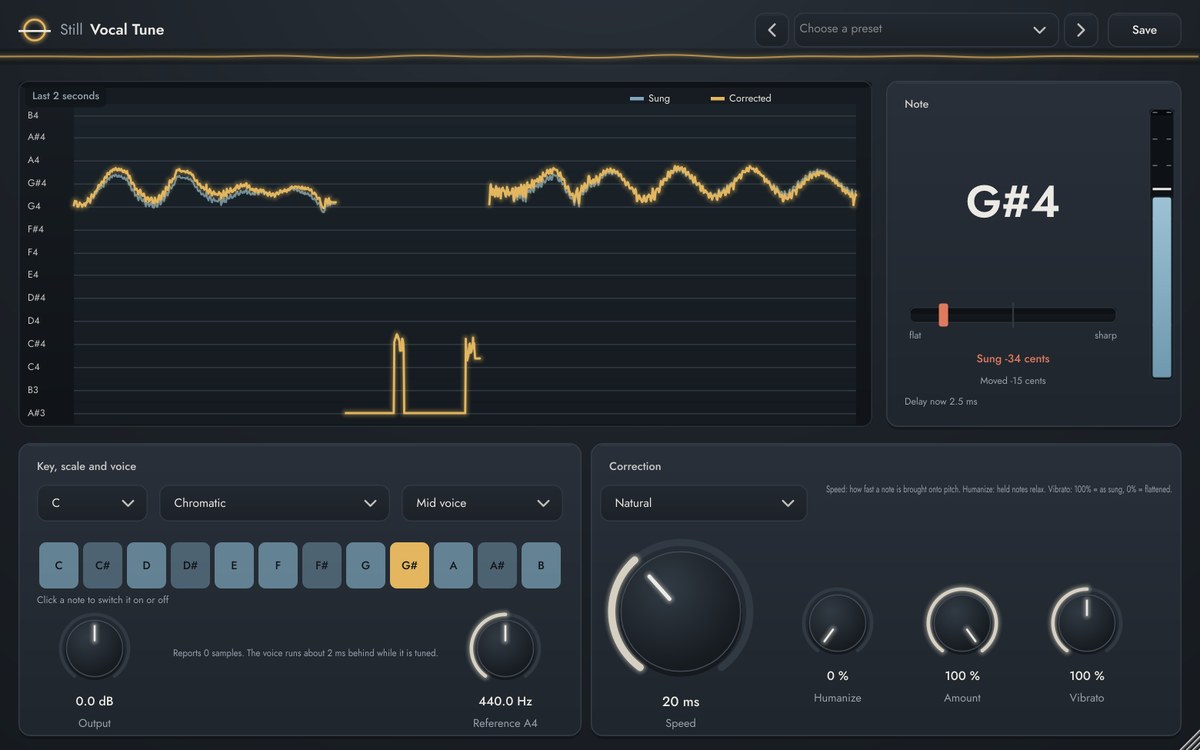Click the Reference A4 tuning knob

click(505, 648)
